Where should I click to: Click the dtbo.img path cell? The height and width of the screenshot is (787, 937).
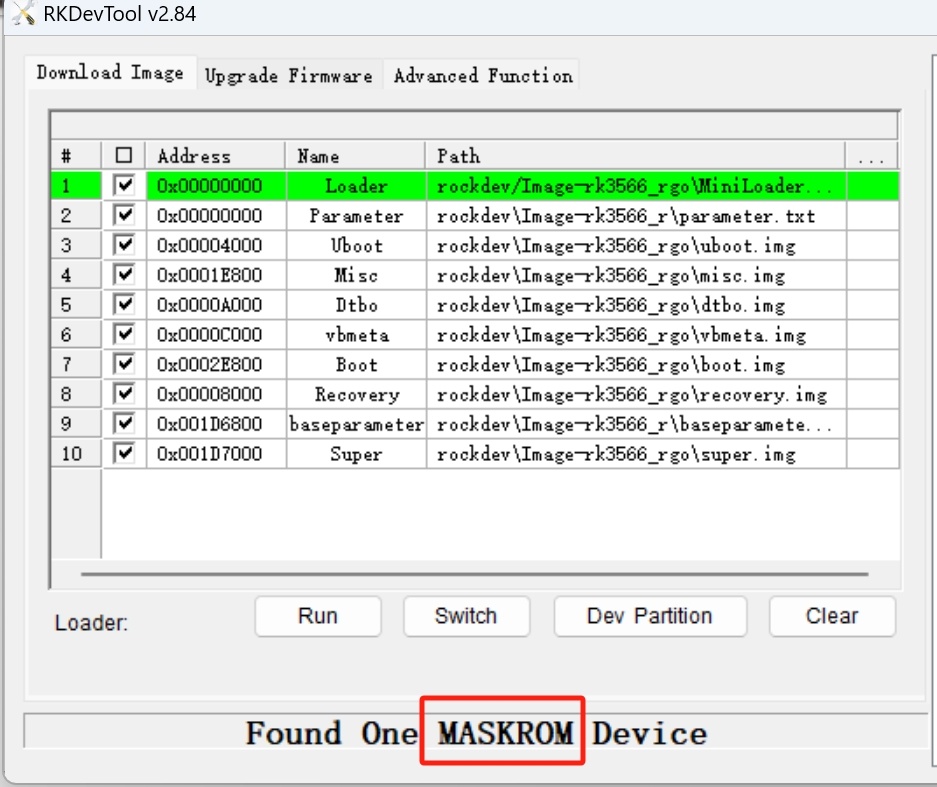coord(636,305)
